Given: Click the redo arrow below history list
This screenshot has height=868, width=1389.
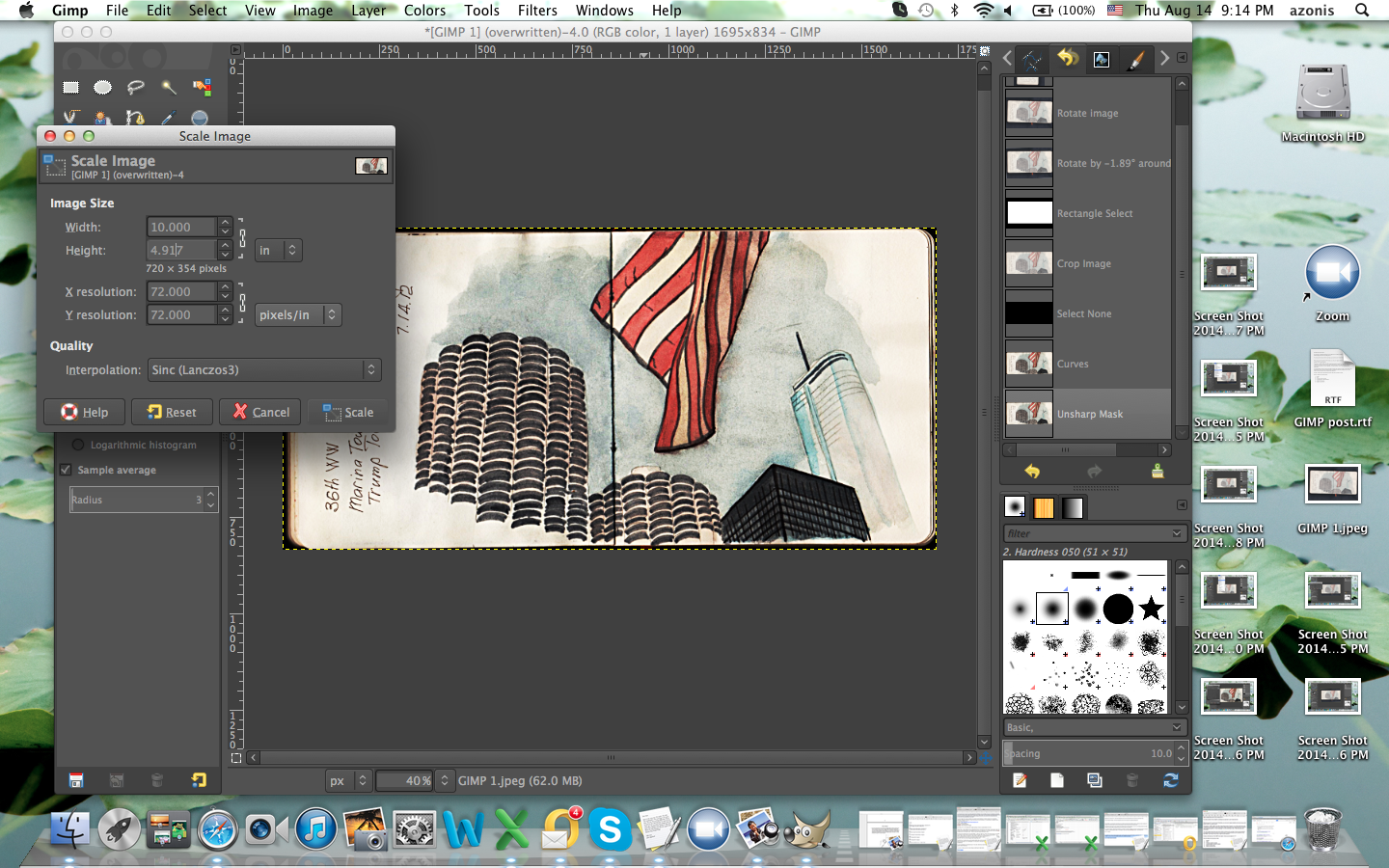Looking at the screenshot, I should click(1094, 472).
